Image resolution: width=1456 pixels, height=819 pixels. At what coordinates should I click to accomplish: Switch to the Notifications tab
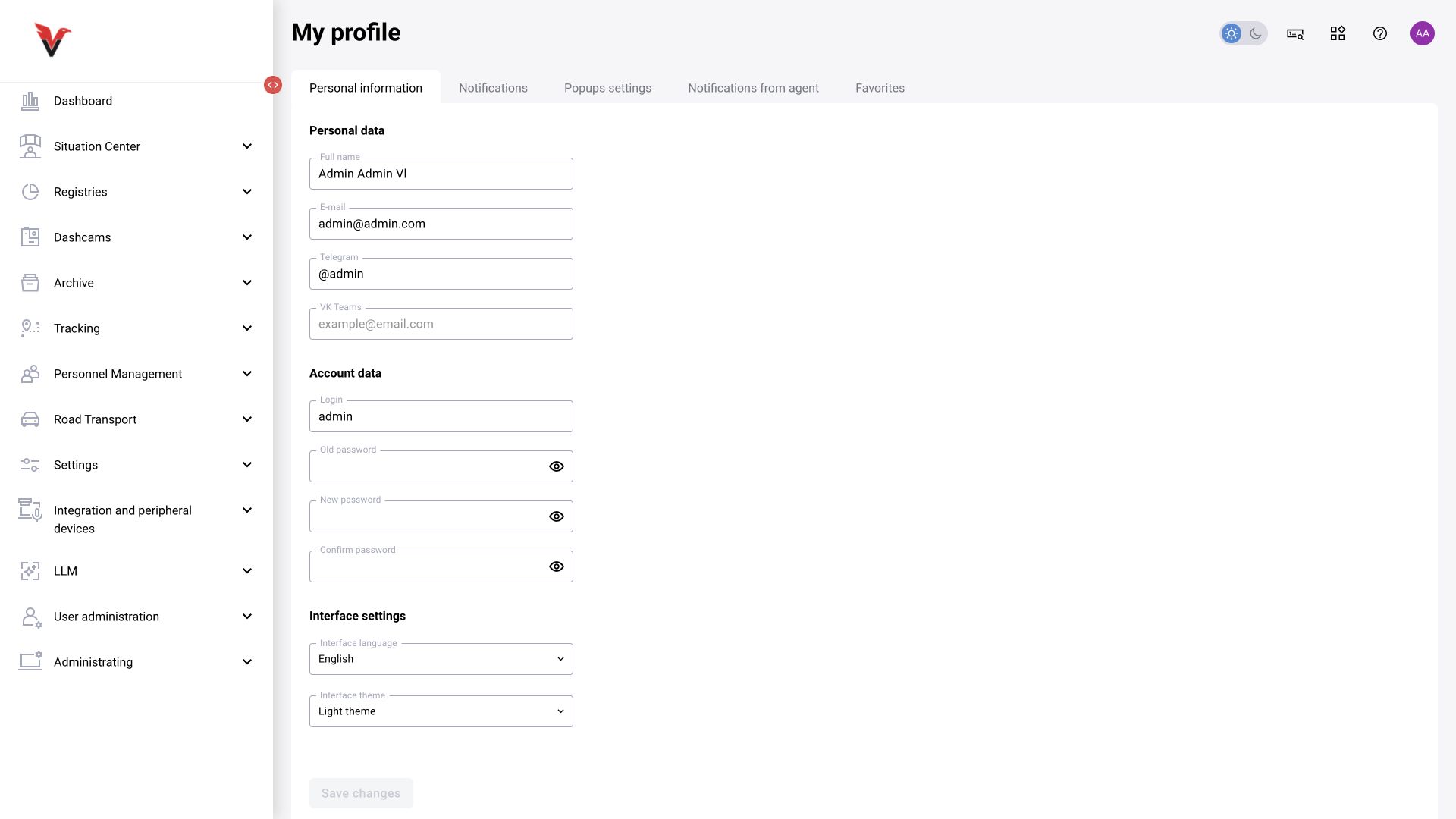coord(493,88)
